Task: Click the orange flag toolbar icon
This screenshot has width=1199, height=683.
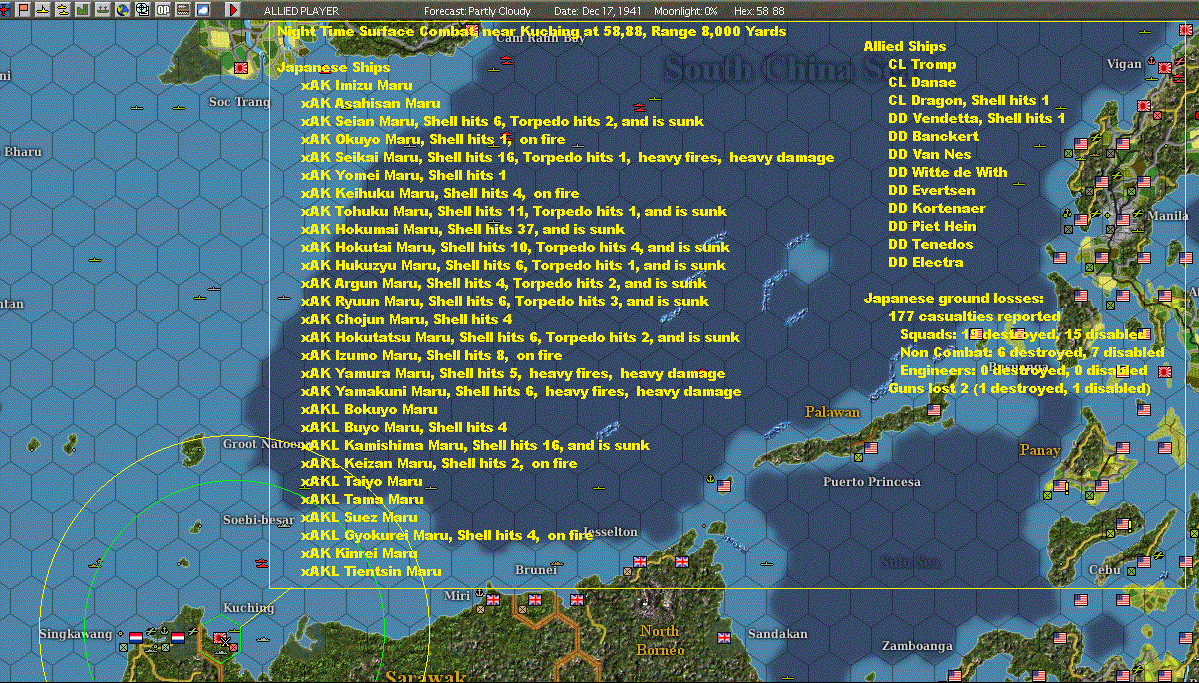Action: click(23, 10)
